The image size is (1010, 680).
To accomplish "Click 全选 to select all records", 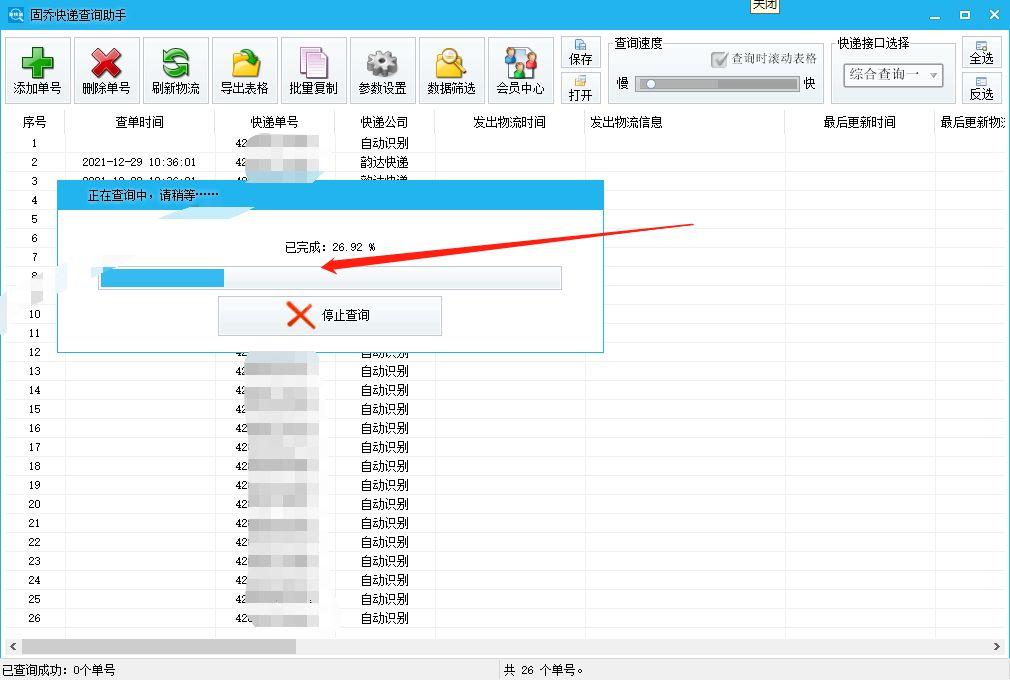I will [x=981, y=50].
